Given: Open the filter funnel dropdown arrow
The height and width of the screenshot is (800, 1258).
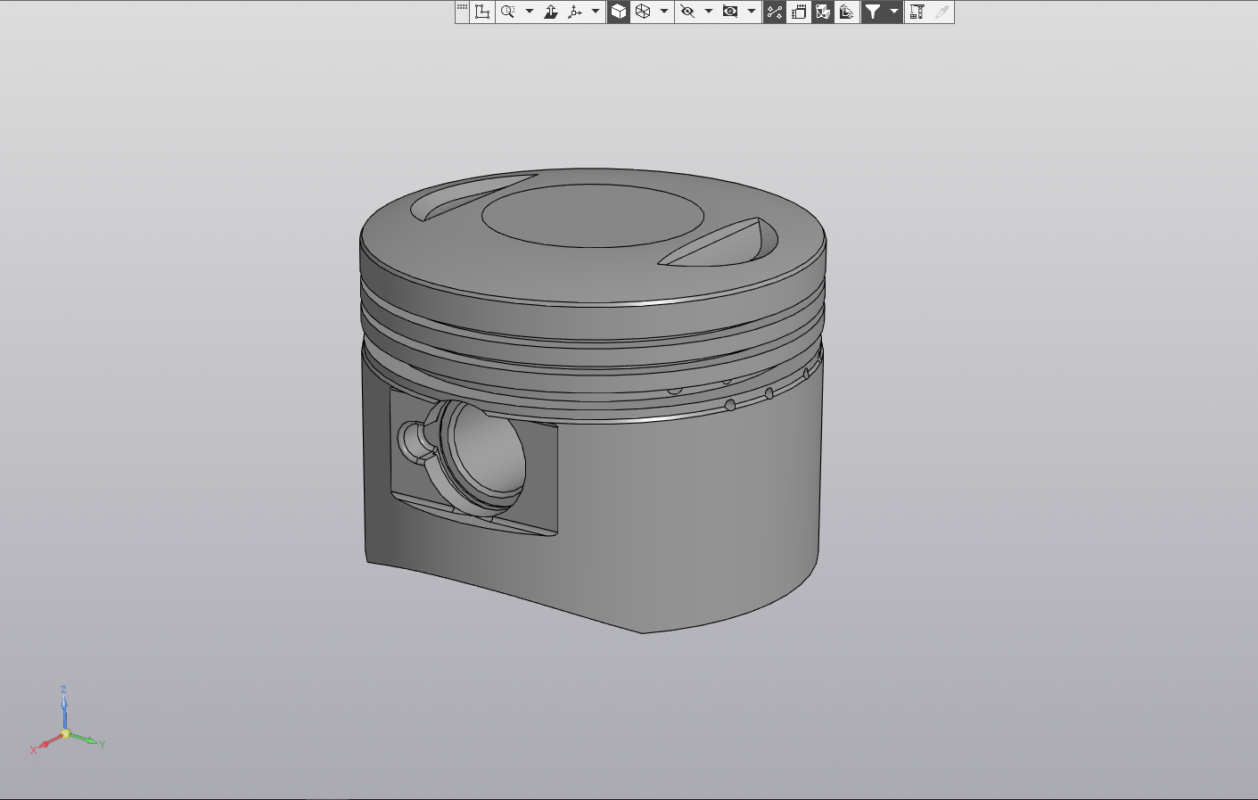Looking at the screenshot, I should click(x=894, y=12).
